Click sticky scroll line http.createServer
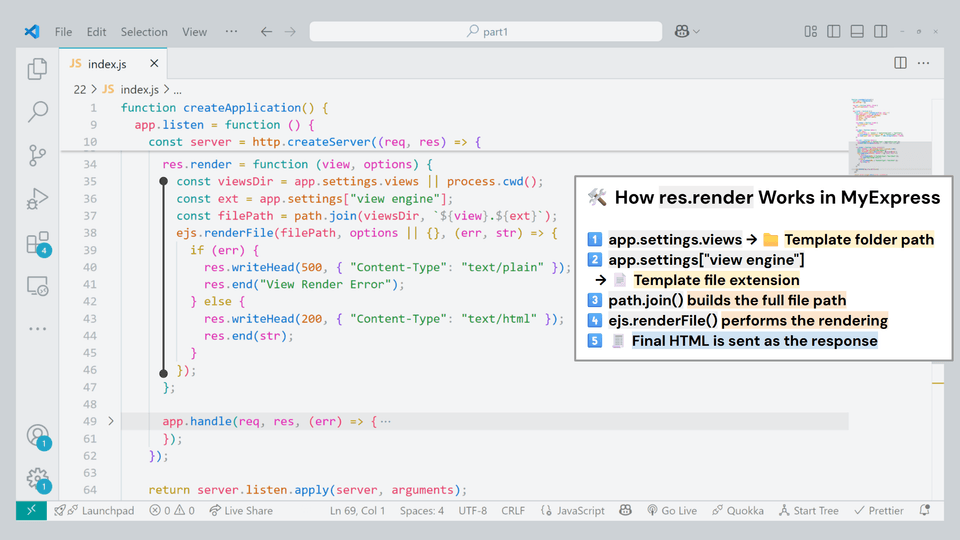The width and height of the screenshot is (960, 540). pos(315,142)
